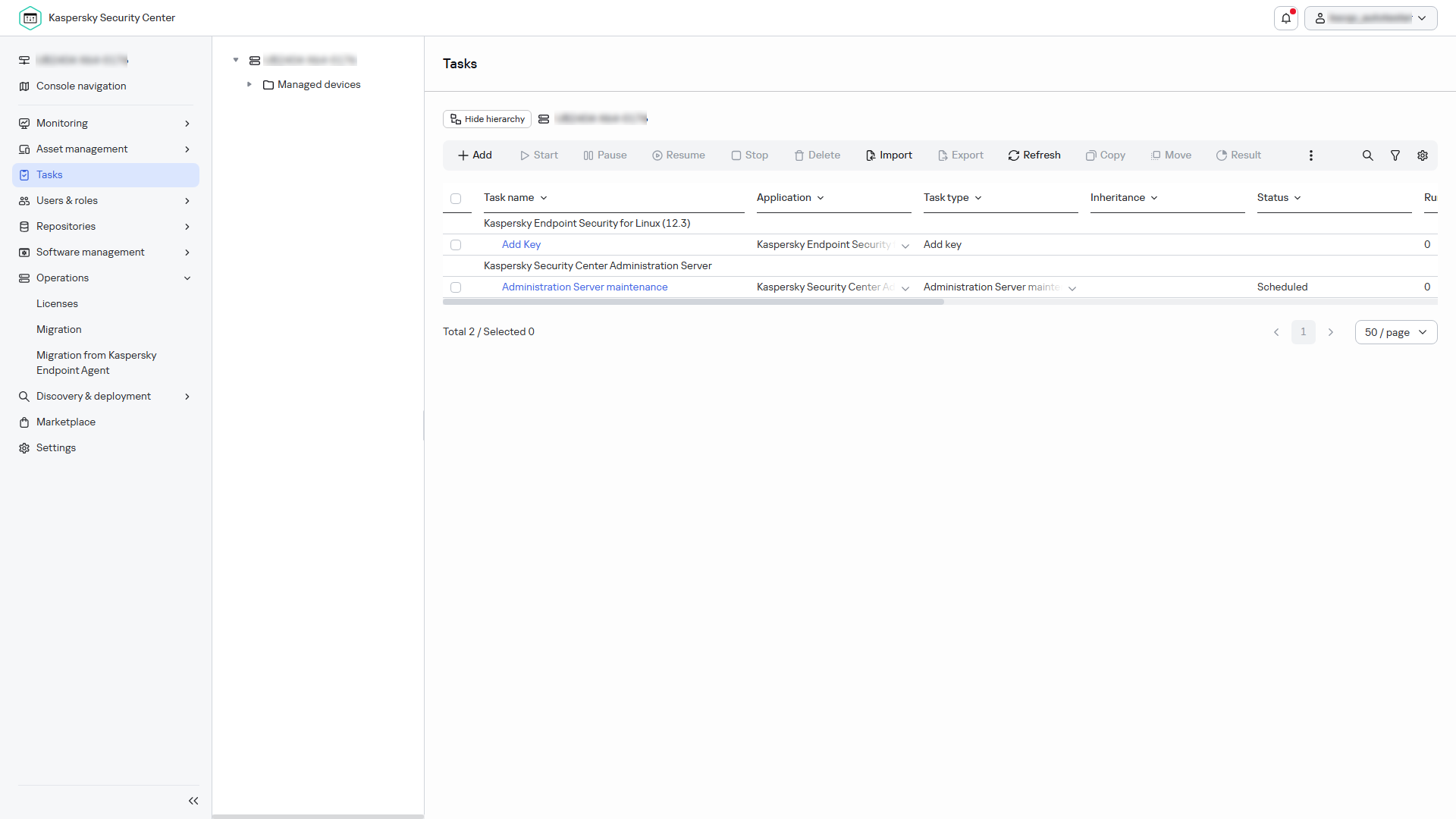Collapse the Operations menu section
Viewport: 1456px width, 819px height.
point(105,278)
